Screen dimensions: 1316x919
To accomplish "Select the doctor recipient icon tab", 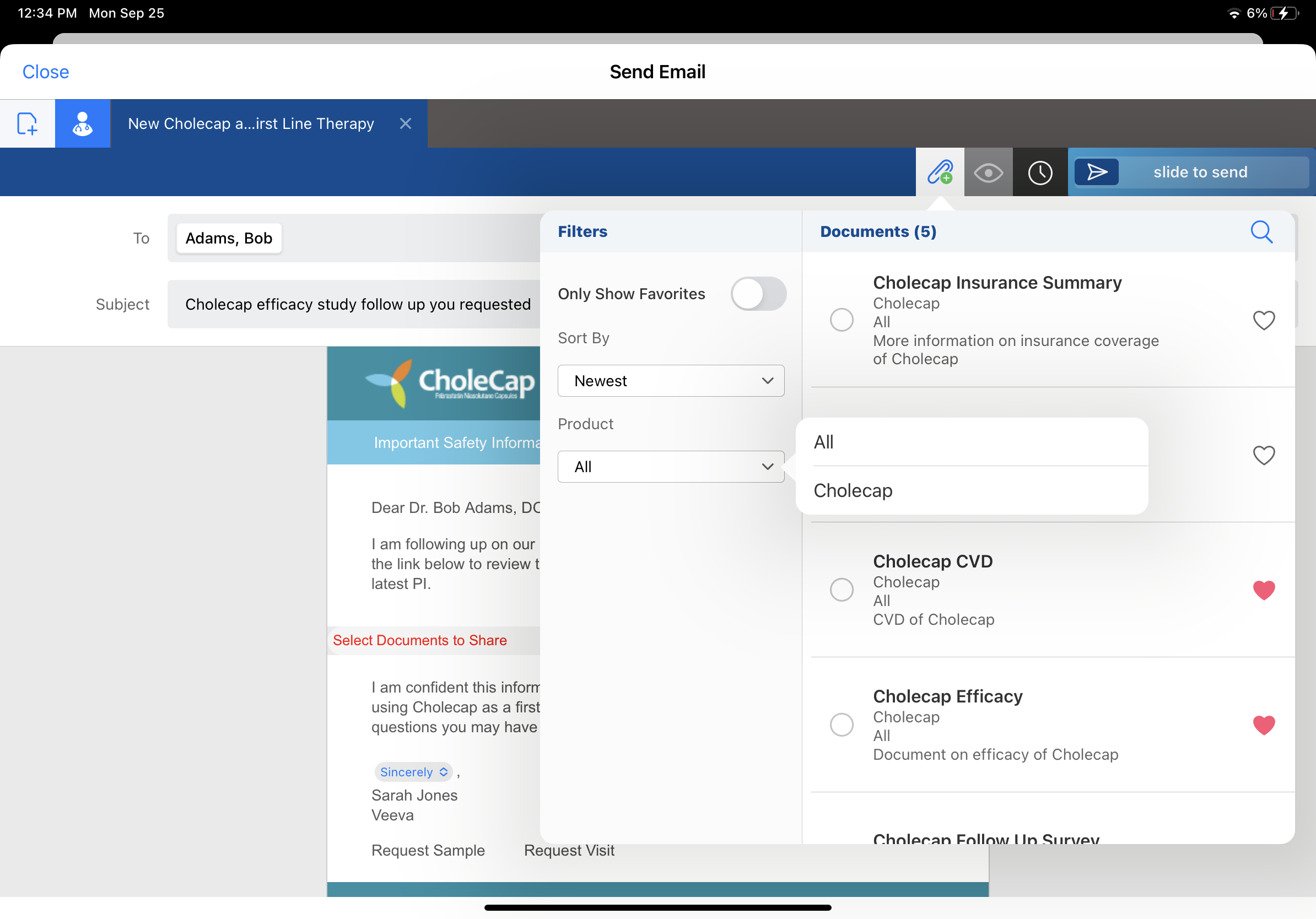I will (x=83, y=124).
